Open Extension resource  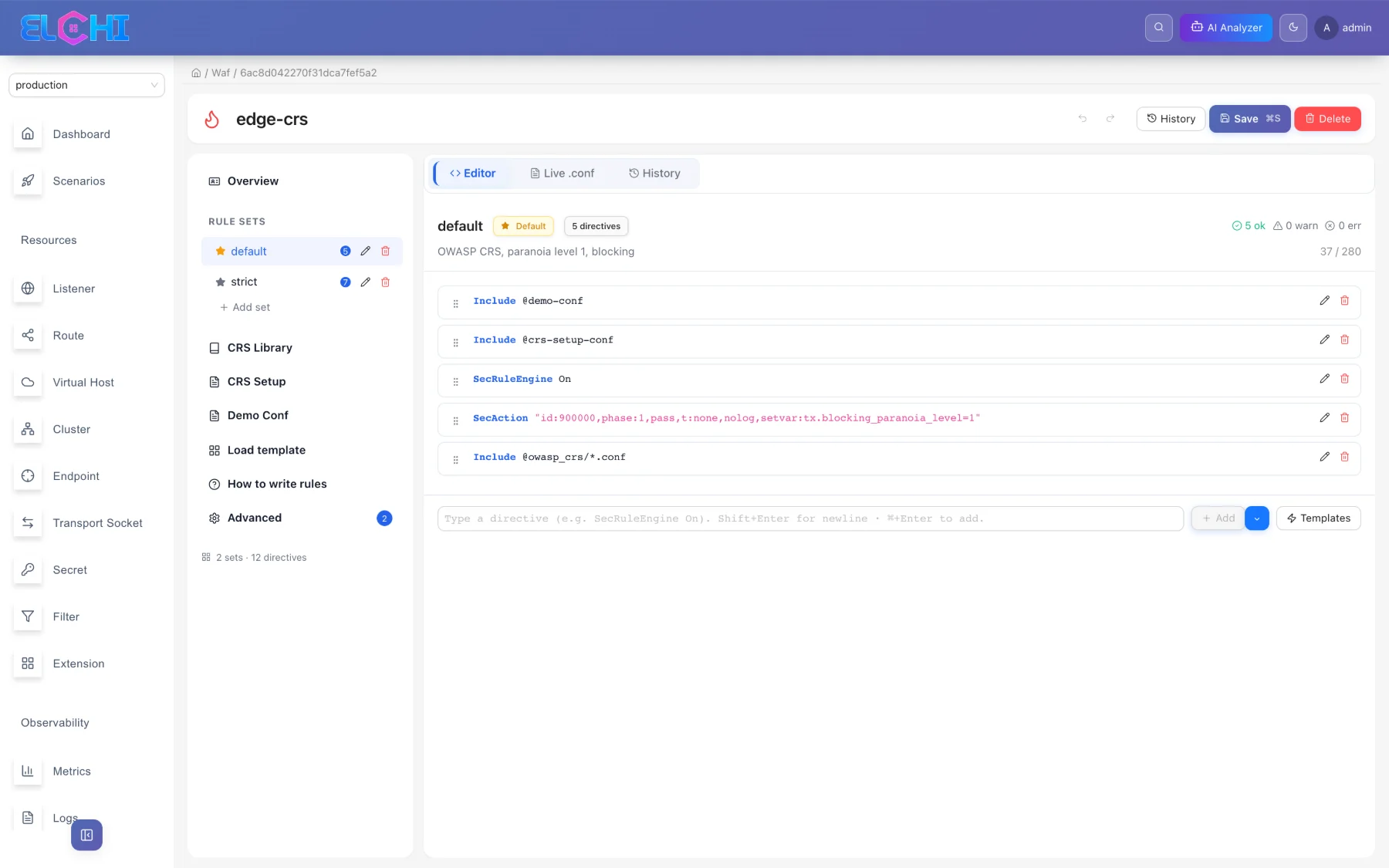tap(78, 664)
